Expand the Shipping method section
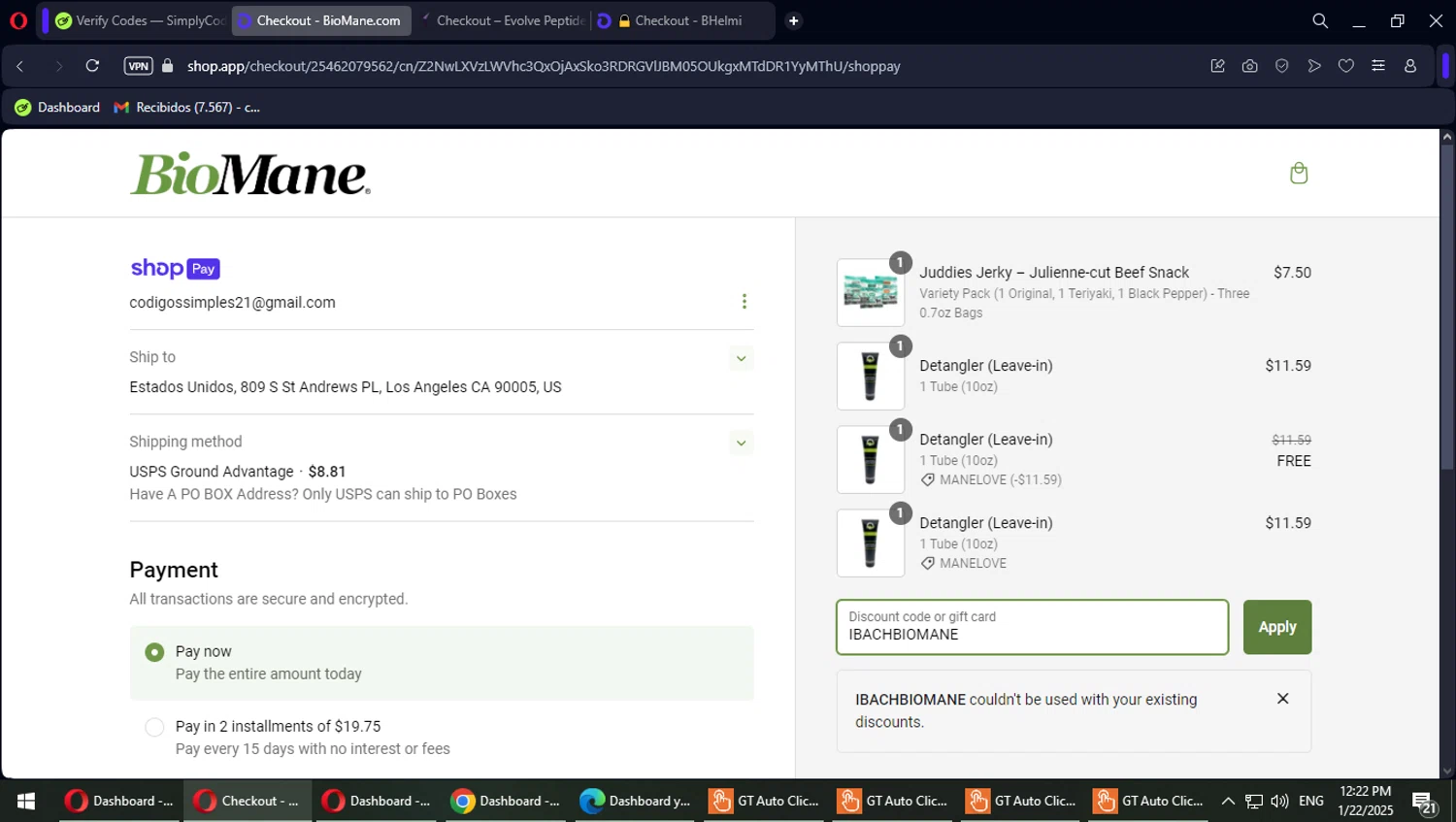Image resolution: width=1456 pixels, height=822 pixels. coord(741,443)
